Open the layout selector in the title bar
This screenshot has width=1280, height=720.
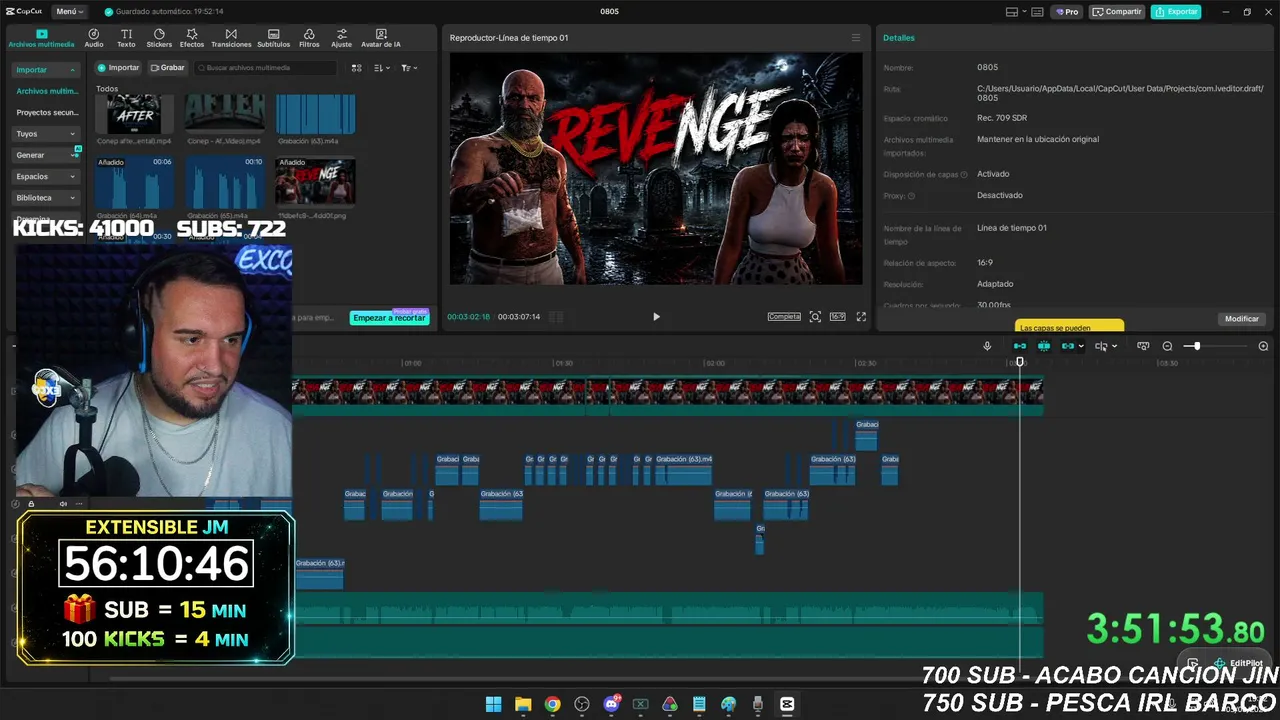(1016, 12)
